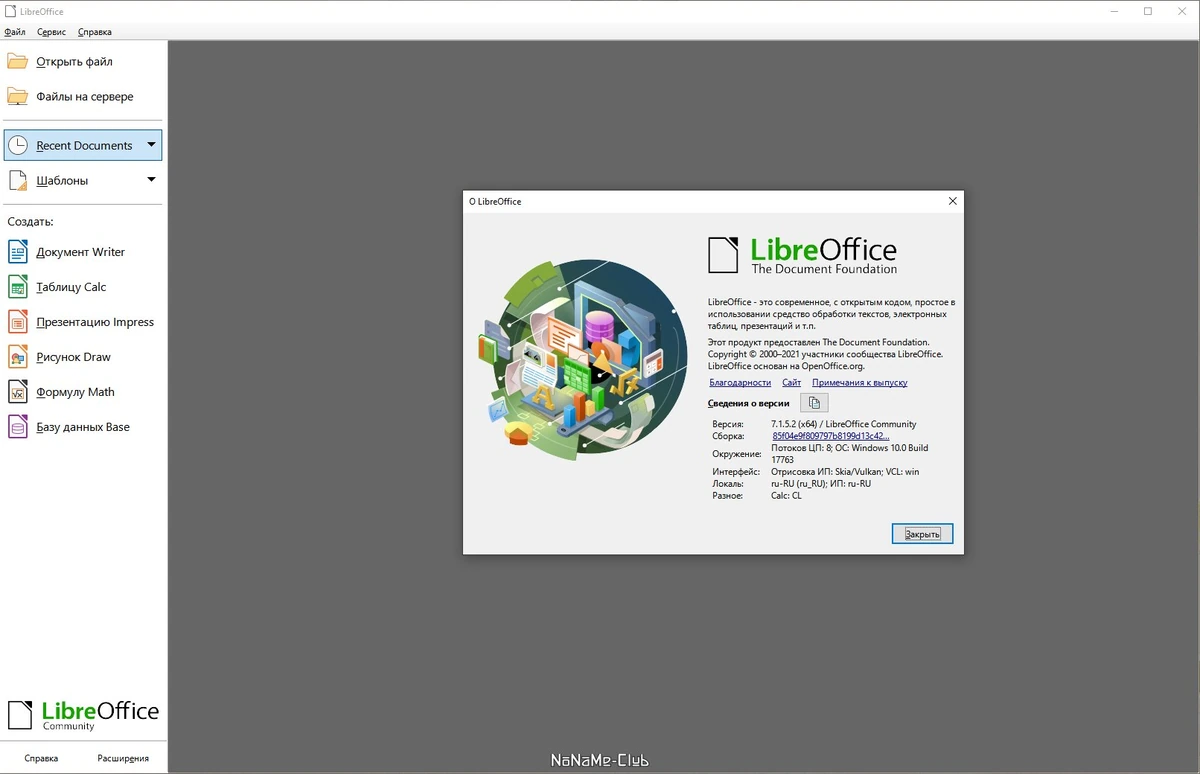Click the Draw drawing icon
This screenshot has height=774, width=1200.
click(18, 357)
